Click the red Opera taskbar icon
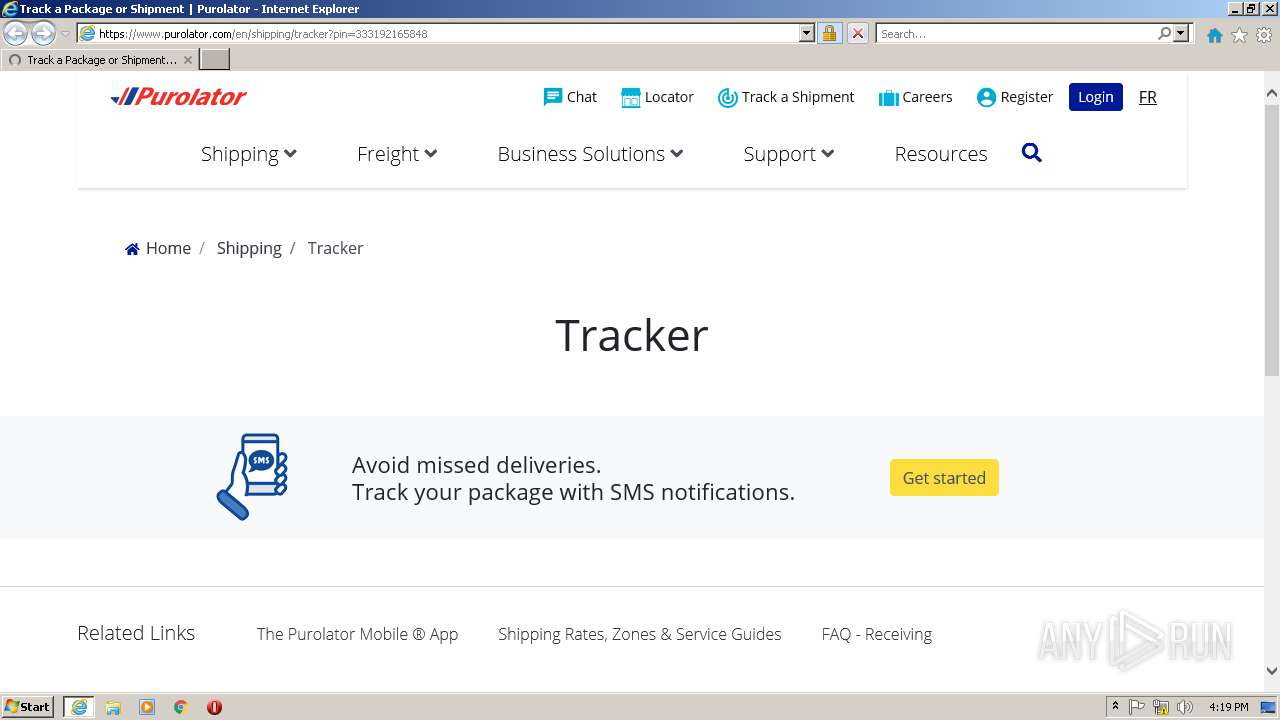The image size is (1280, 720). pos(214,707)
